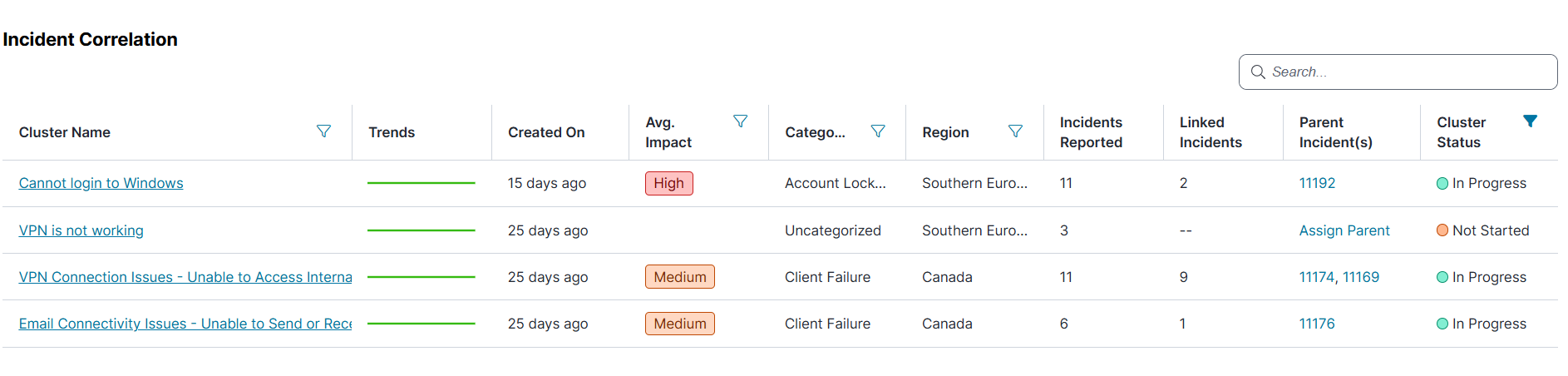Click the High impact badge
Image resolution: width=1568 pixels, height=376 pixels.
pyautogui.click(x=668, y=183)
